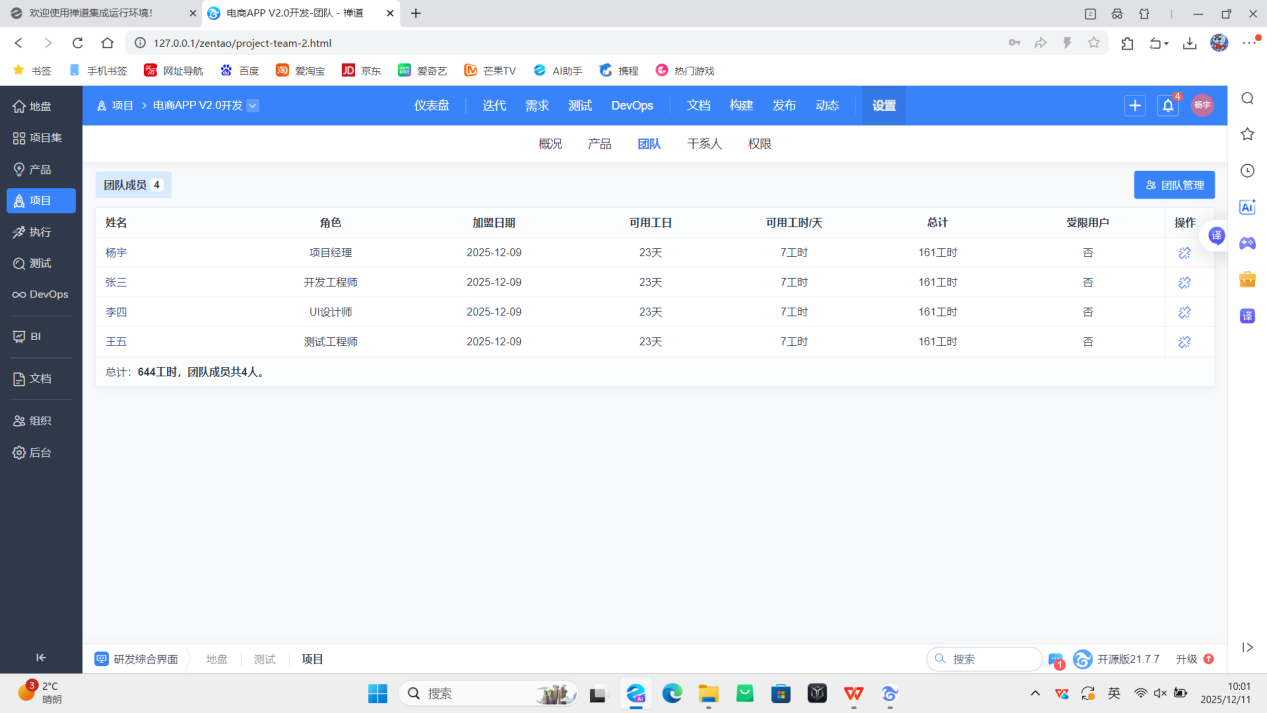Expand the 电商APP V2.0开发 project switcher dropdown
1267x713 pixels.
251,104
